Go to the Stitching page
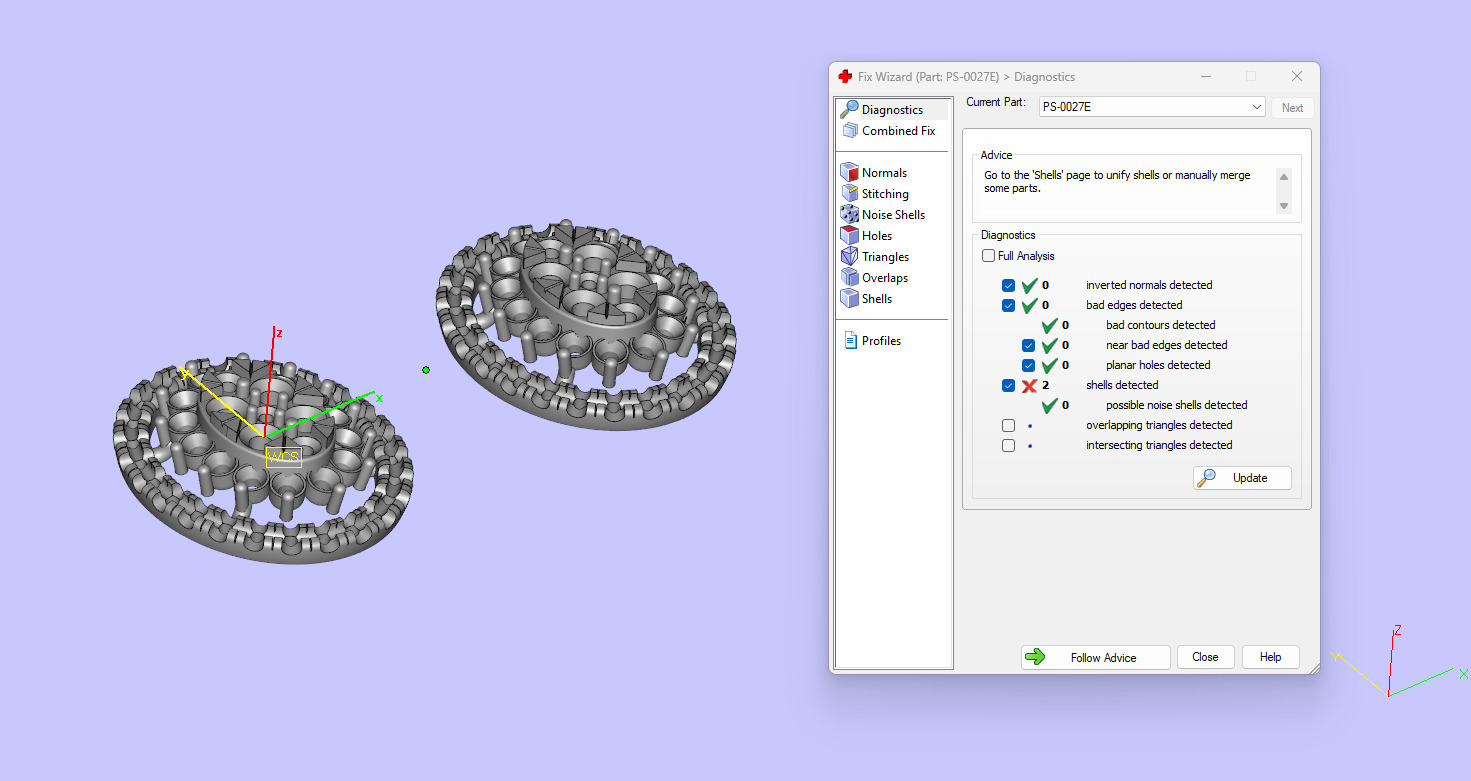1471x781 pixels. (x=885, y=193)
